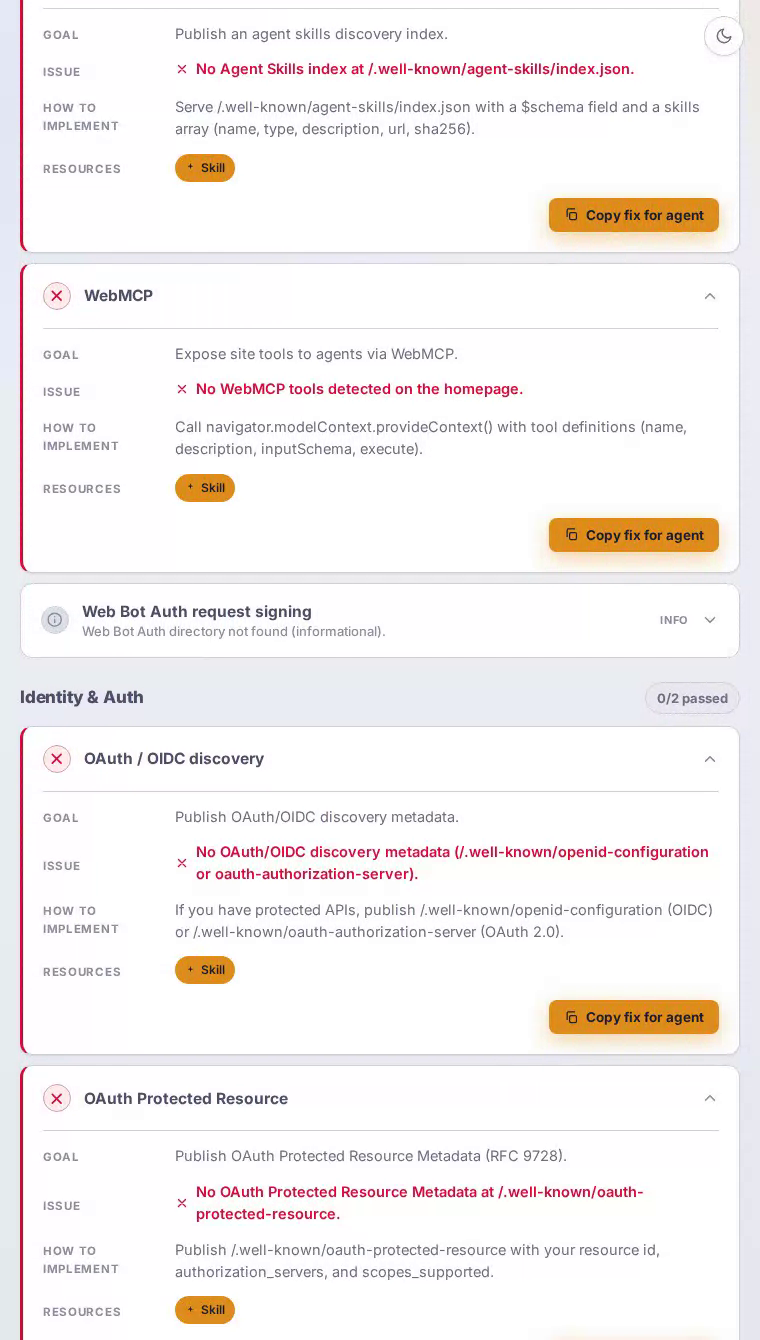Click the WebMCP section title
Image resolution: width=760 pixels, height=1340 pixels.
point(118,296)
